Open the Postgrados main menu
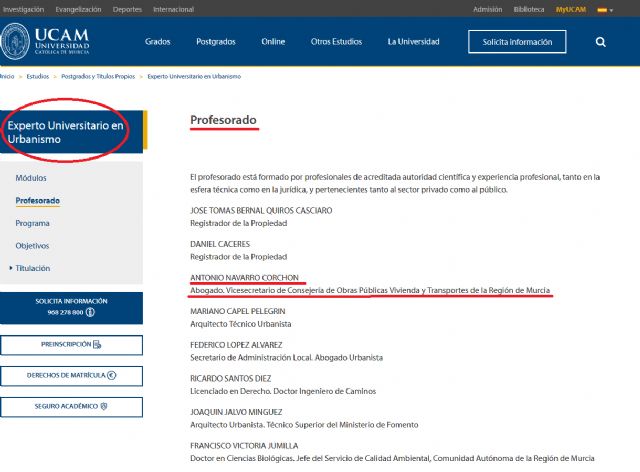Viewport: 640px width, 472px height. 215,42
